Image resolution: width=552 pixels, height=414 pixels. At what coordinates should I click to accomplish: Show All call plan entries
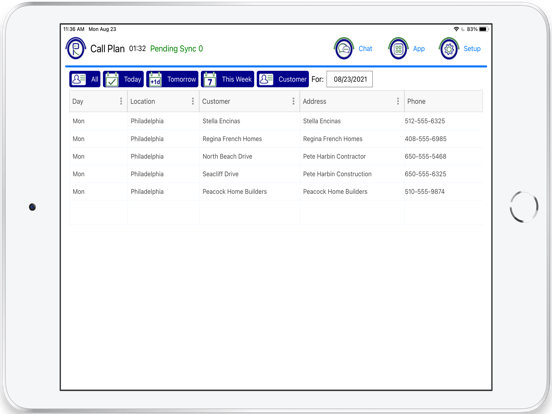click(x=85, y=79)
